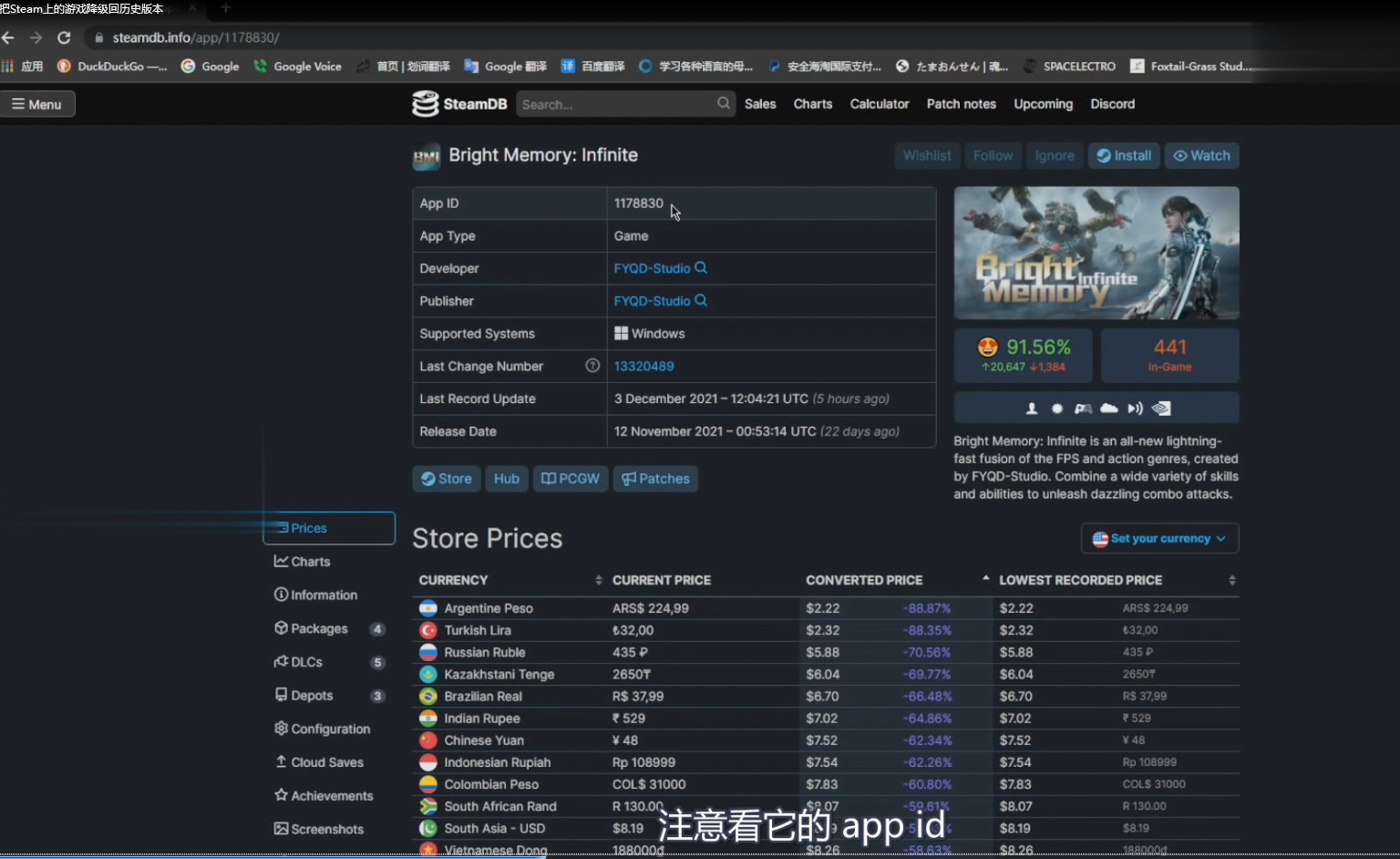This screenshot has height=859, width=1400.
Task: Open the Discord nav link
Action: 1113,104
